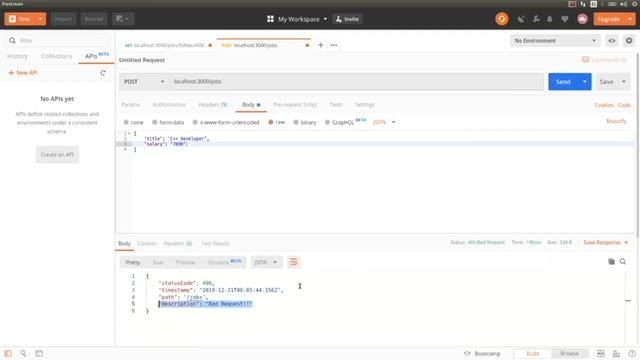
Task: Open the tab options ellipsis menu
Action: click(334, 45)
